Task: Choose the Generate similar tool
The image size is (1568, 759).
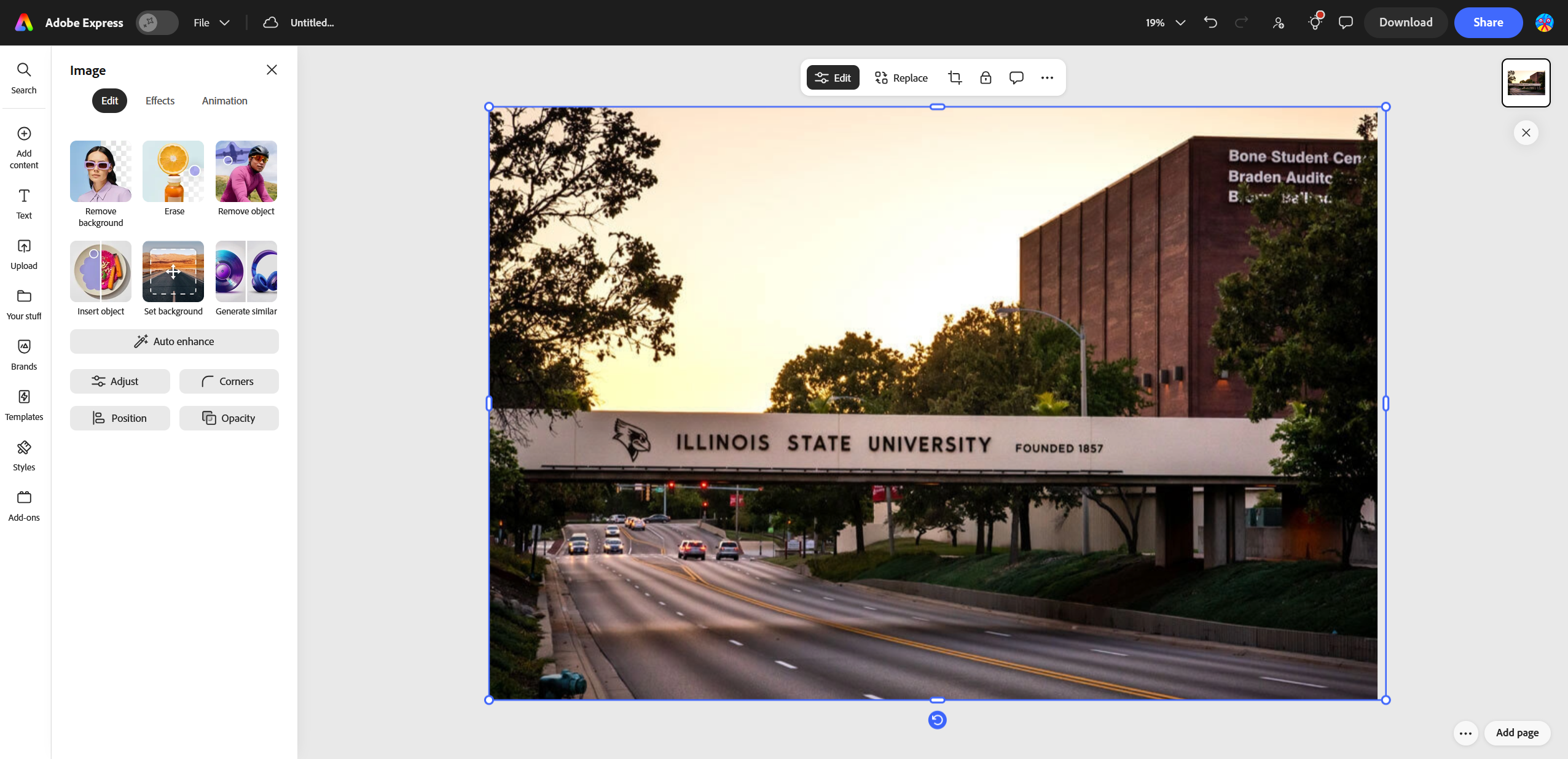Action: tap(246, 278)
